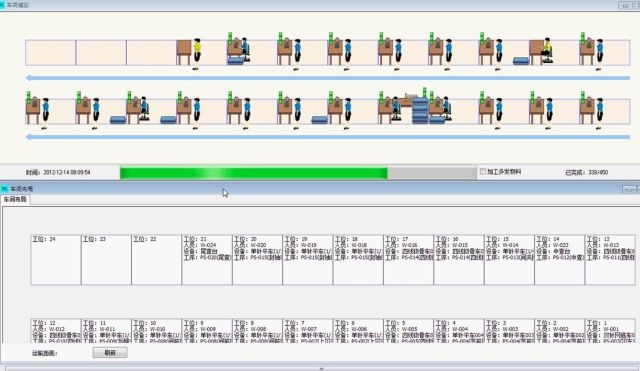Select worker at workstation 17 in simulation
The width and height of the screenshot is (640, 371).
pyautogui.click(x=398, y=55)
